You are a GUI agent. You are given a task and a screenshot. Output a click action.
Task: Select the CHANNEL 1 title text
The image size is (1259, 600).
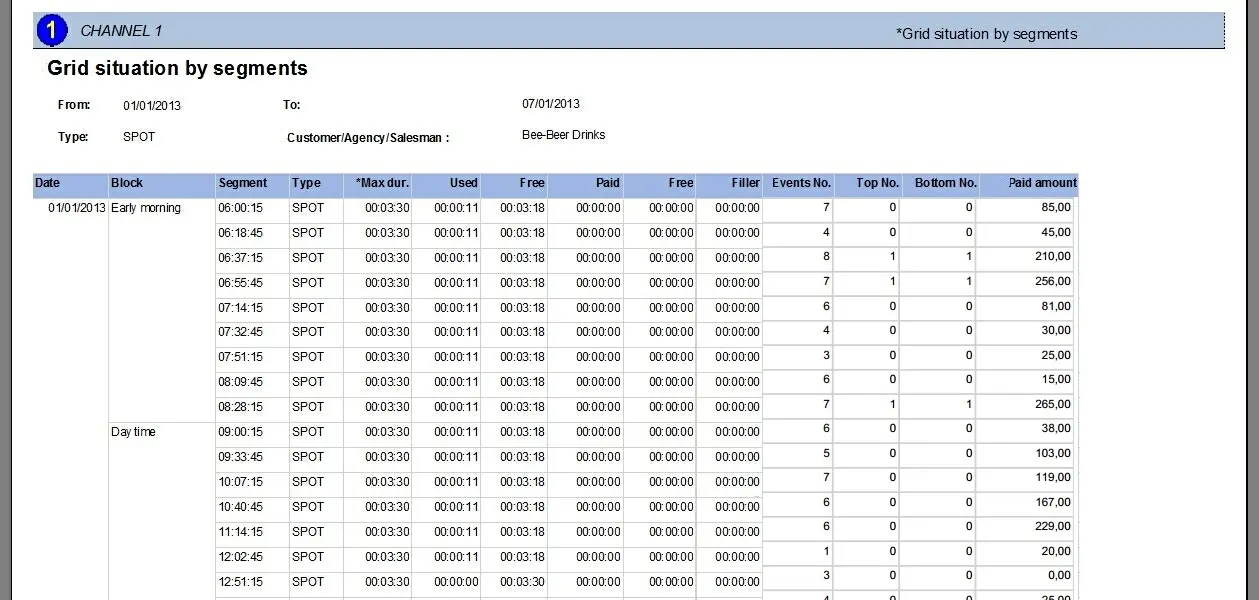pos(121,31)
